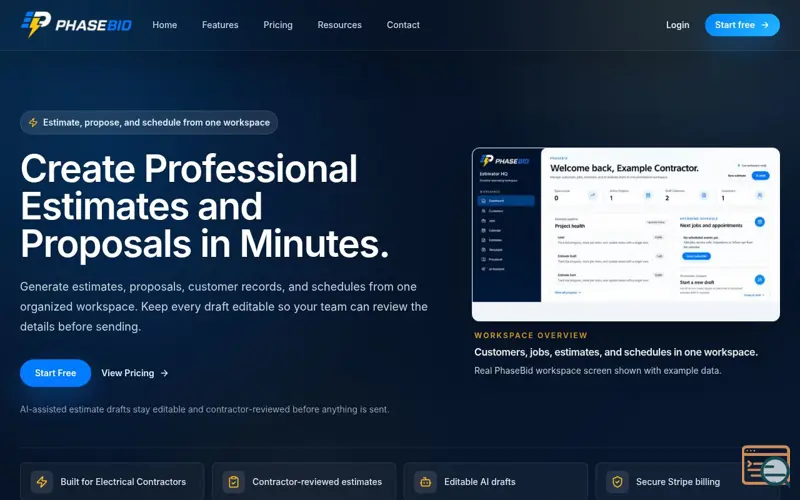The image size is (800, 500).
Task: Click the "Welcome back, Example Contractor." preview heading
Action: coord(624,168)
